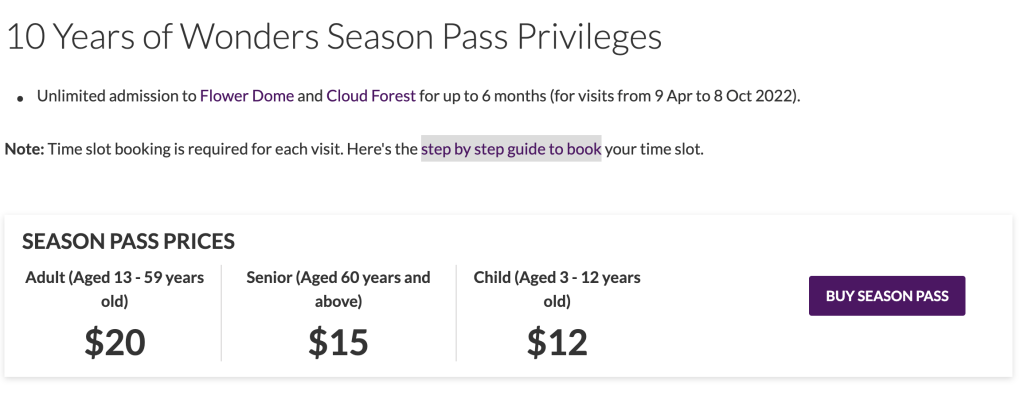This screenshot has width=1024, height=403.
Task: Select the Senior (Aged 60 and above) label
Action: [338, 289]
